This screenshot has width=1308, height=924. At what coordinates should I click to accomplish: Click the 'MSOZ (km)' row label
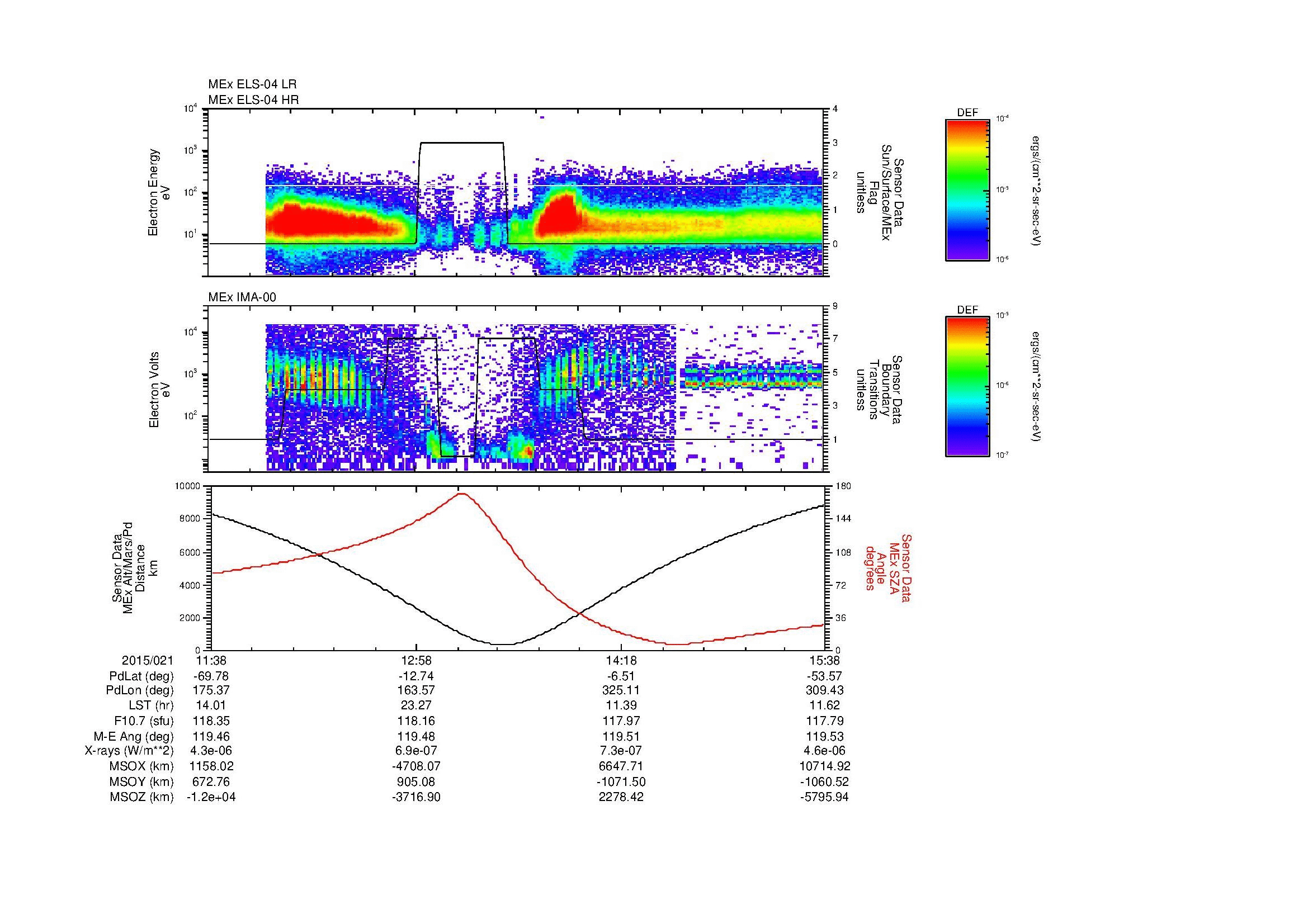[142, 797]
